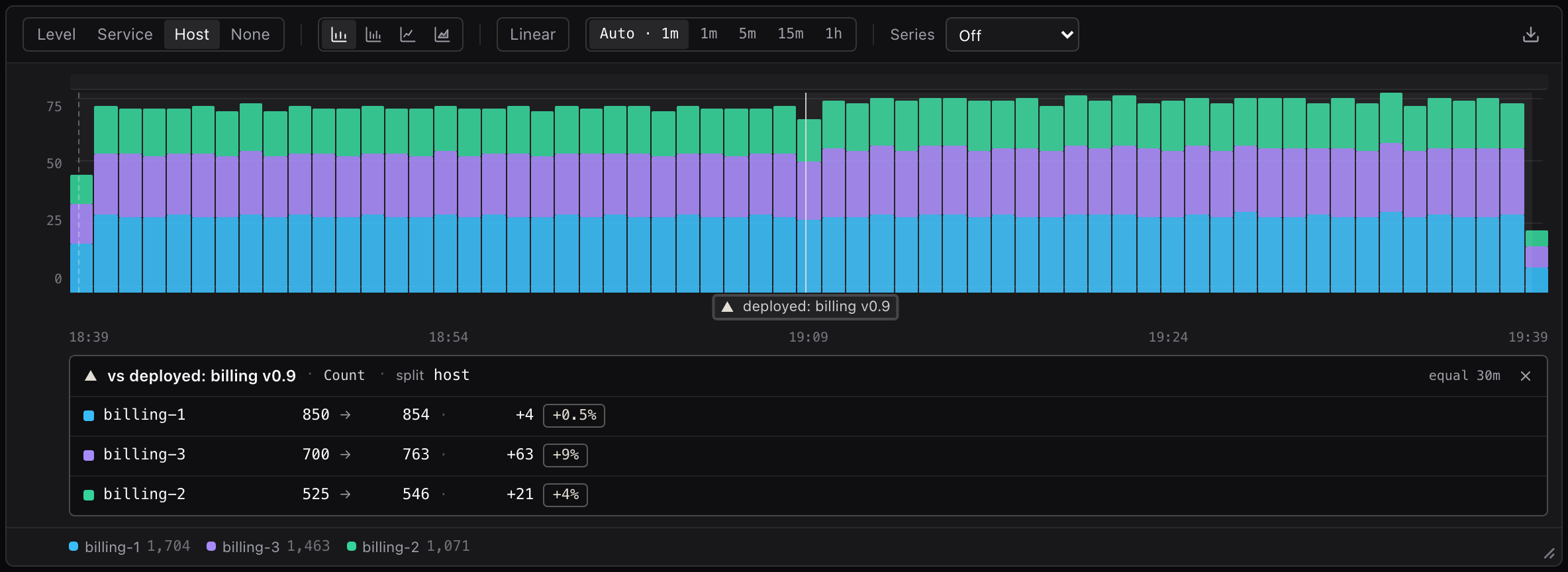Click the 854 after-deploy value
This screenshot has height=572, width=1568.
416,415
